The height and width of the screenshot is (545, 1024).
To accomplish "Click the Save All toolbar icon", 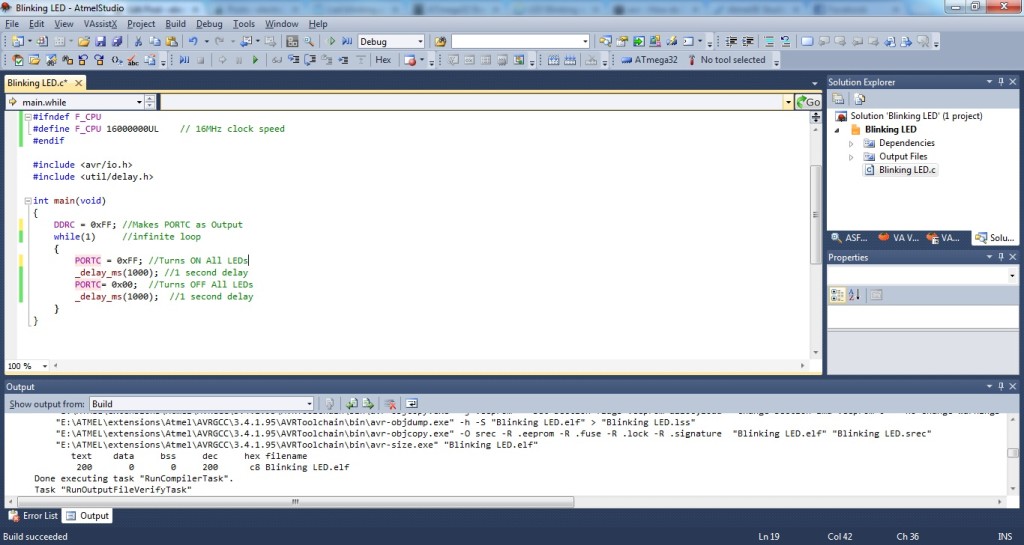I will (x=117, y=42).
